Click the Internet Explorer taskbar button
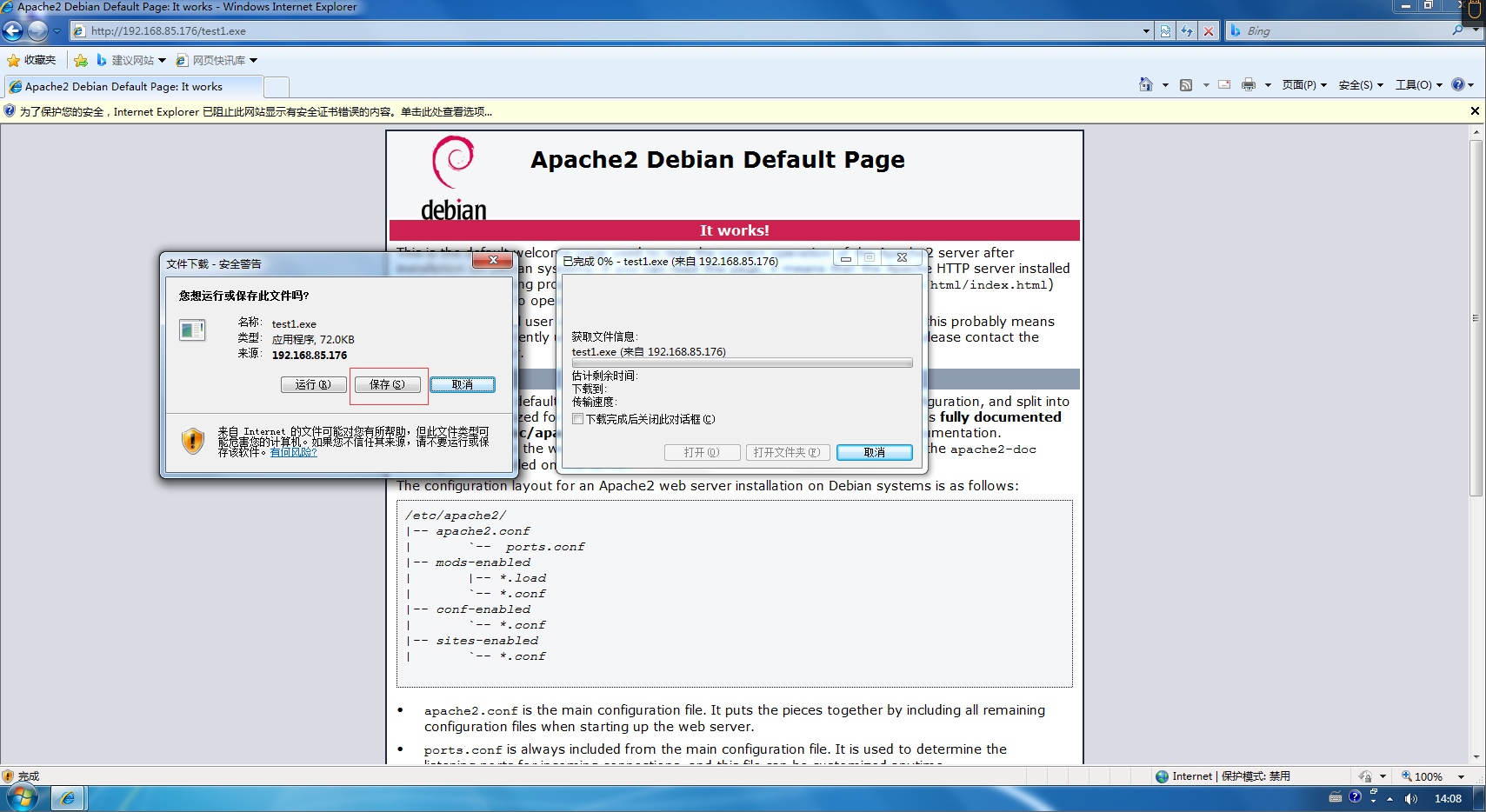1486x812 pixels. pos(67,798)
